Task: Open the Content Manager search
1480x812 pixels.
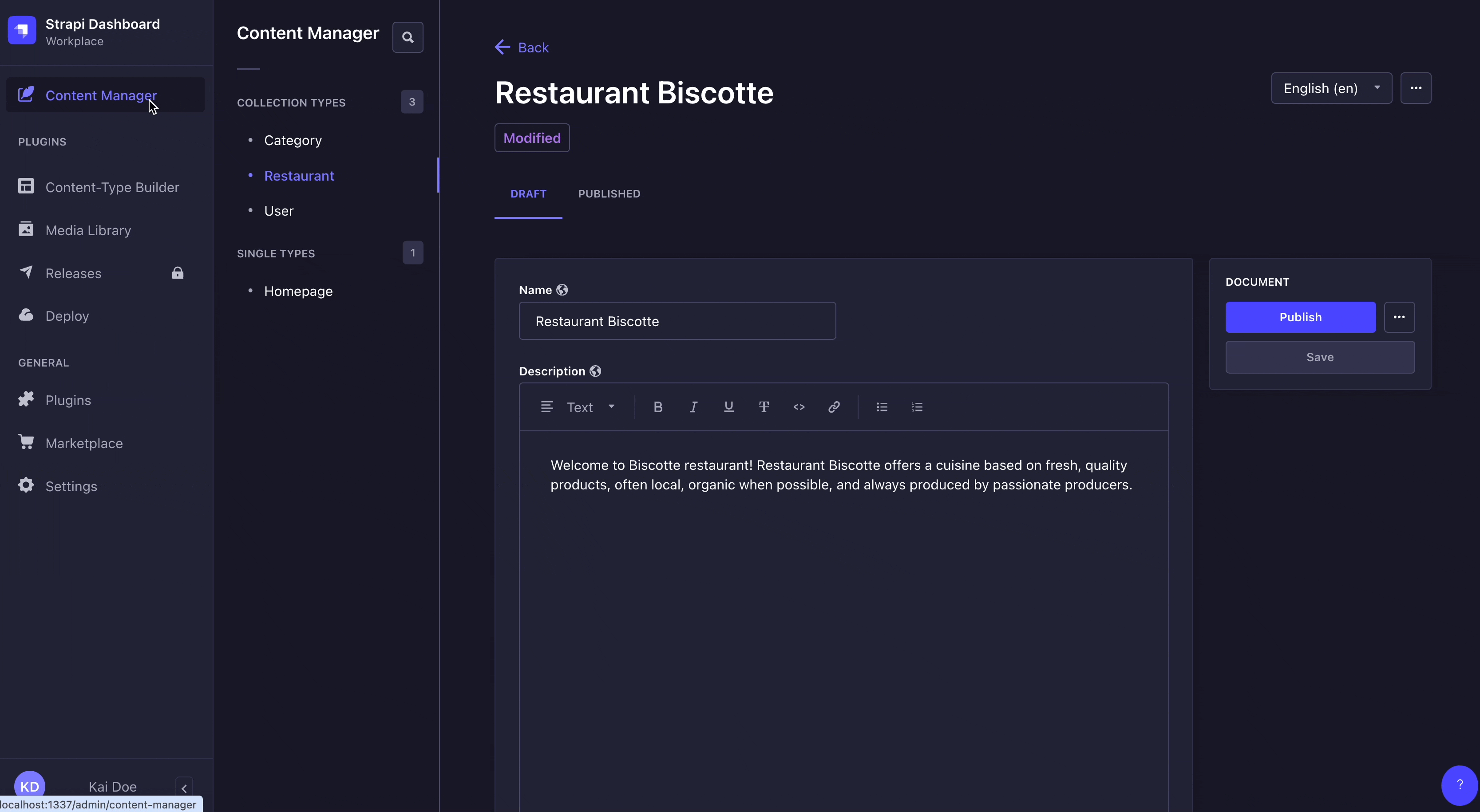Action: pos(408,37)
